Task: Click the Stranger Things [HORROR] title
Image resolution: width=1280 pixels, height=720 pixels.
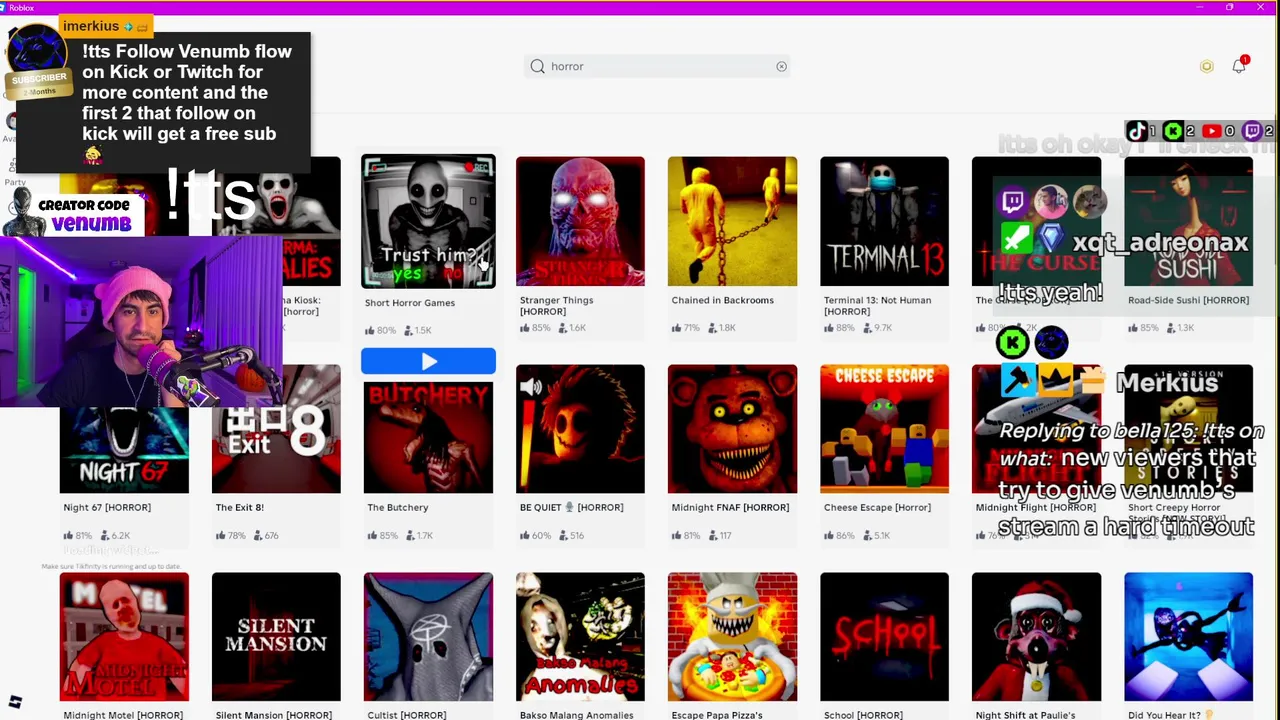Action: 556,305
